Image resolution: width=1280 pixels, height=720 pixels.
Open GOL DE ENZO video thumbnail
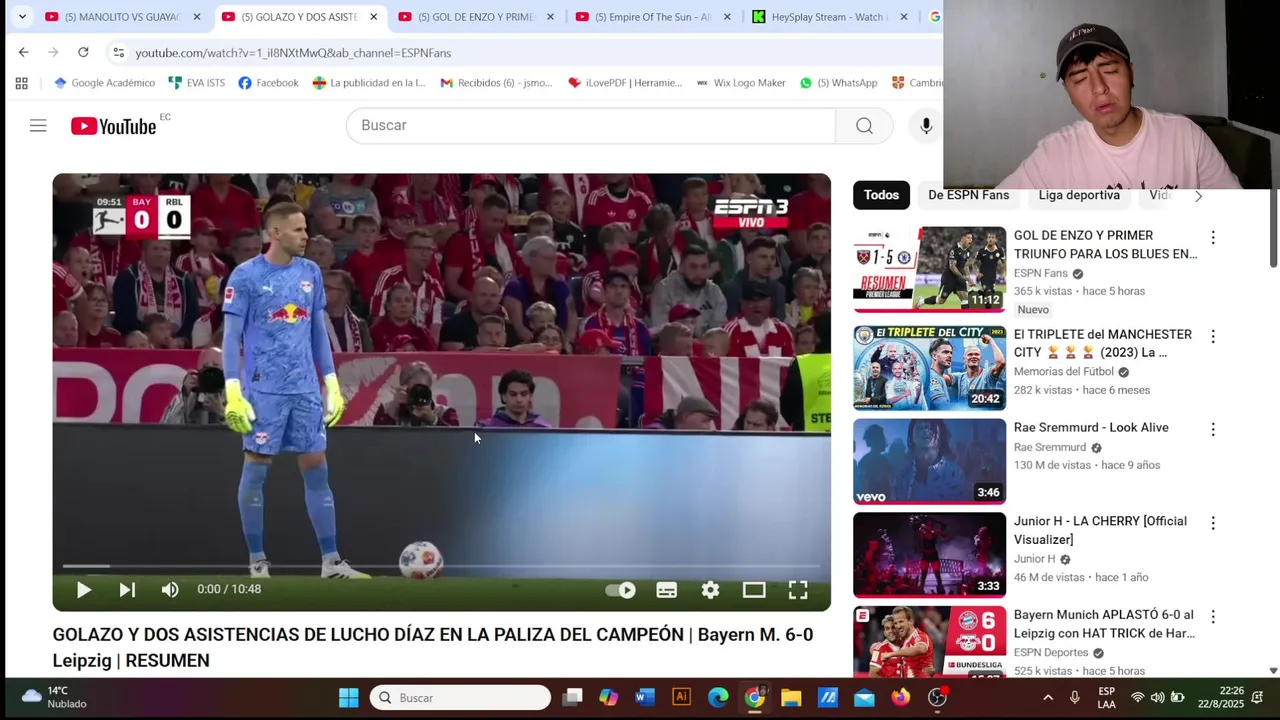pos(929,269)
